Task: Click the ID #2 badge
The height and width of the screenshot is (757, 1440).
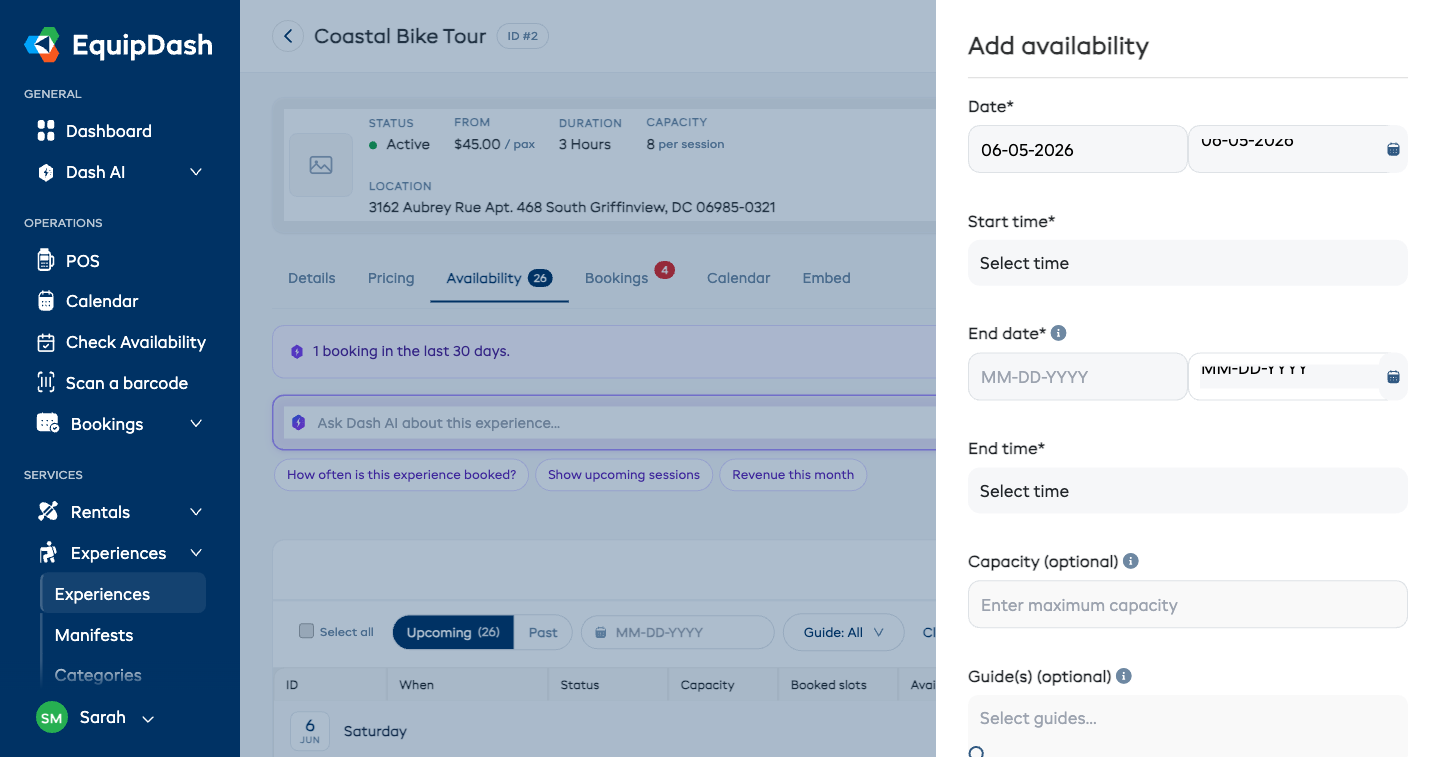Action: pyautogui.click(x=522, y=37)
